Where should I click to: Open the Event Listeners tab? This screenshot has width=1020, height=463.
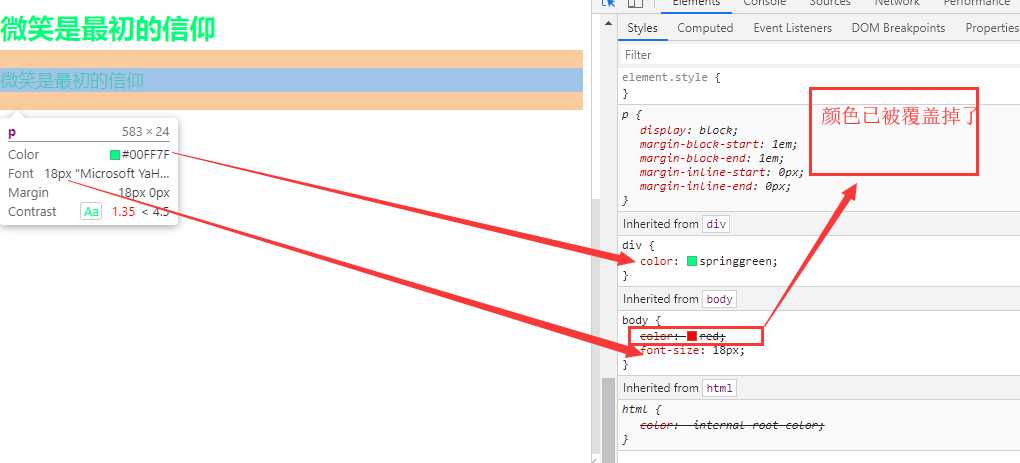[792, 28]
